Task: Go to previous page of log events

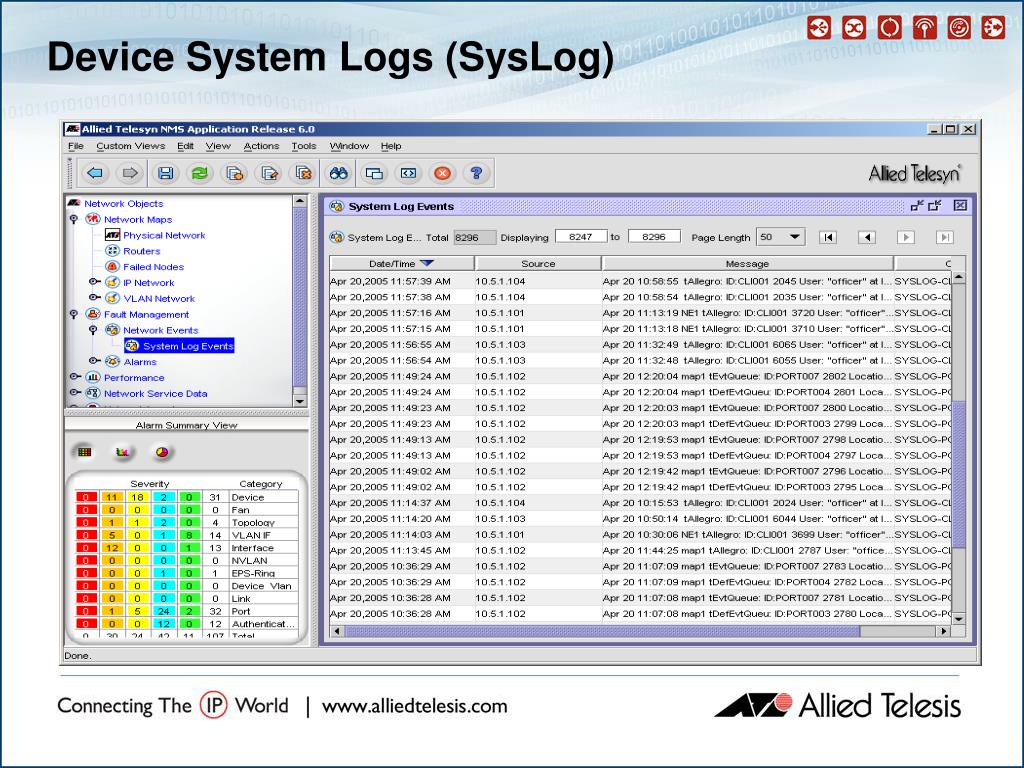Action: tap(867, 237)
